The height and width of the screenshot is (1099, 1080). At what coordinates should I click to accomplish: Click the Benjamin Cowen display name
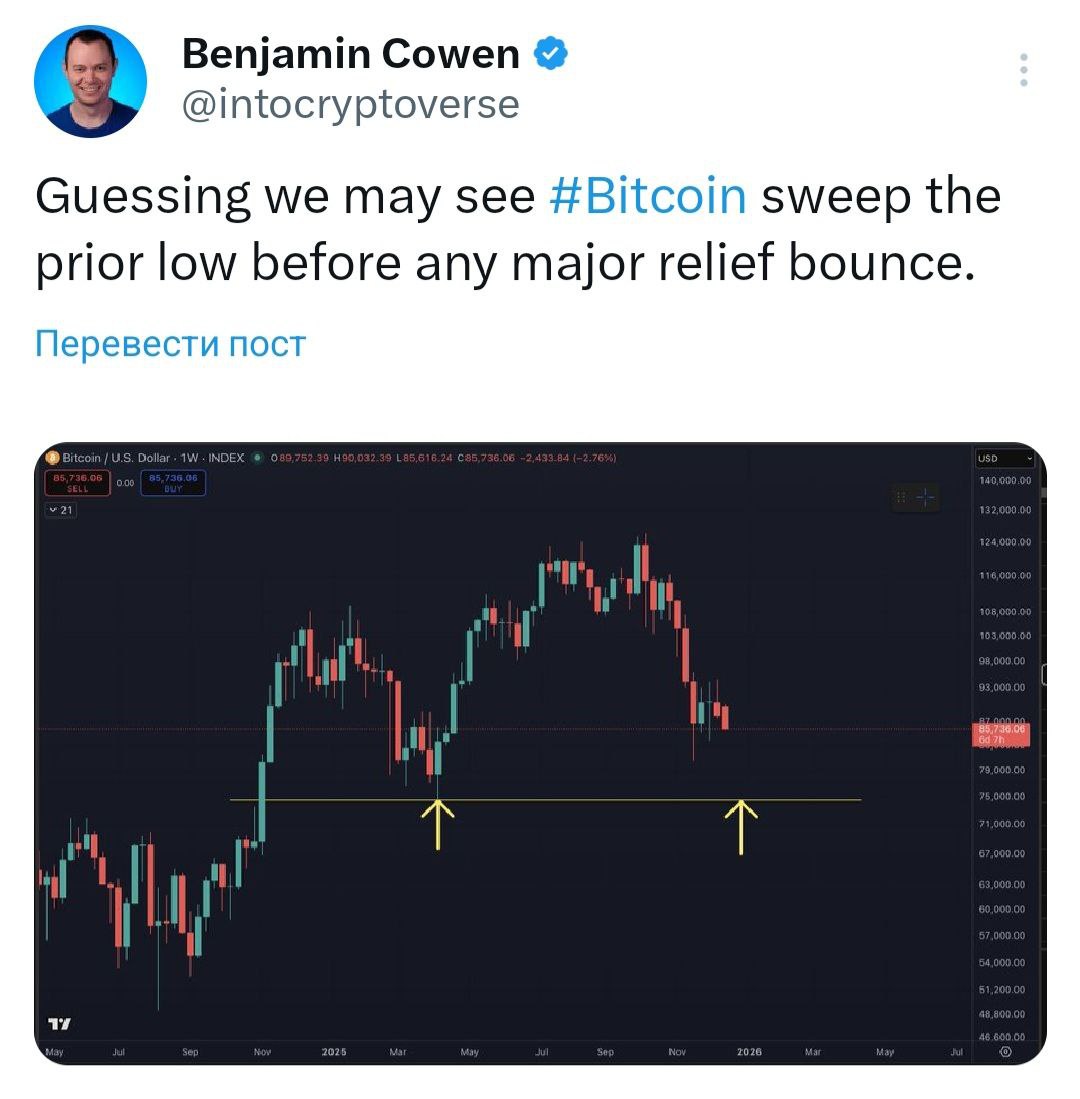(x=350, y=54)
